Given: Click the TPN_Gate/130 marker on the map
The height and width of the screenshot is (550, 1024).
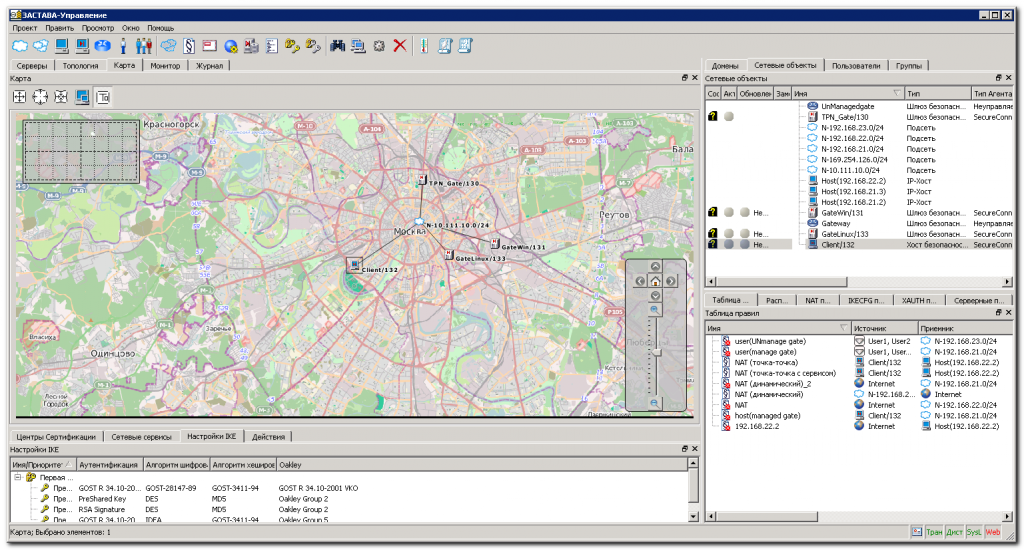Looking at the screenshot, I should coord(423,181).
